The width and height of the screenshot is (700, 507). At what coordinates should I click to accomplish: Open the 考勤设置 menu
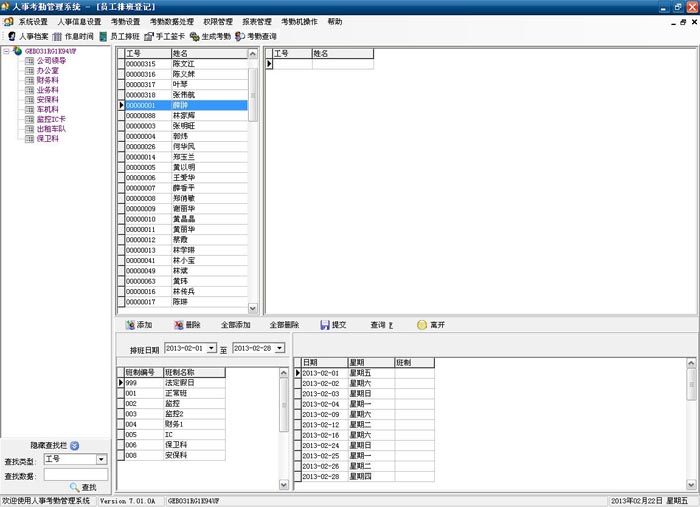tap(125, 21)
